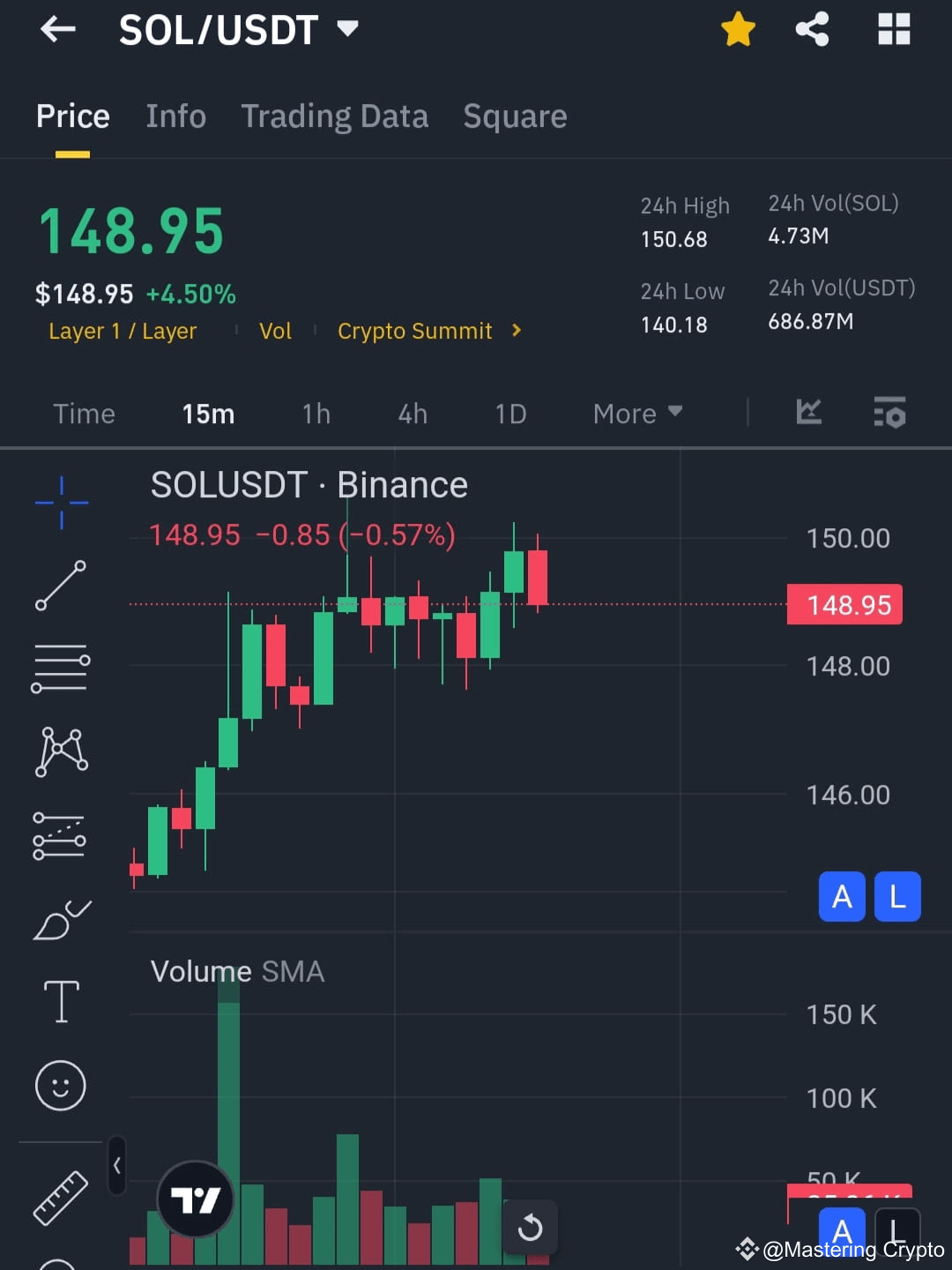This screenshot has height=1270, width=952.
Task: Open the Info tab
Action: point(175,116)
